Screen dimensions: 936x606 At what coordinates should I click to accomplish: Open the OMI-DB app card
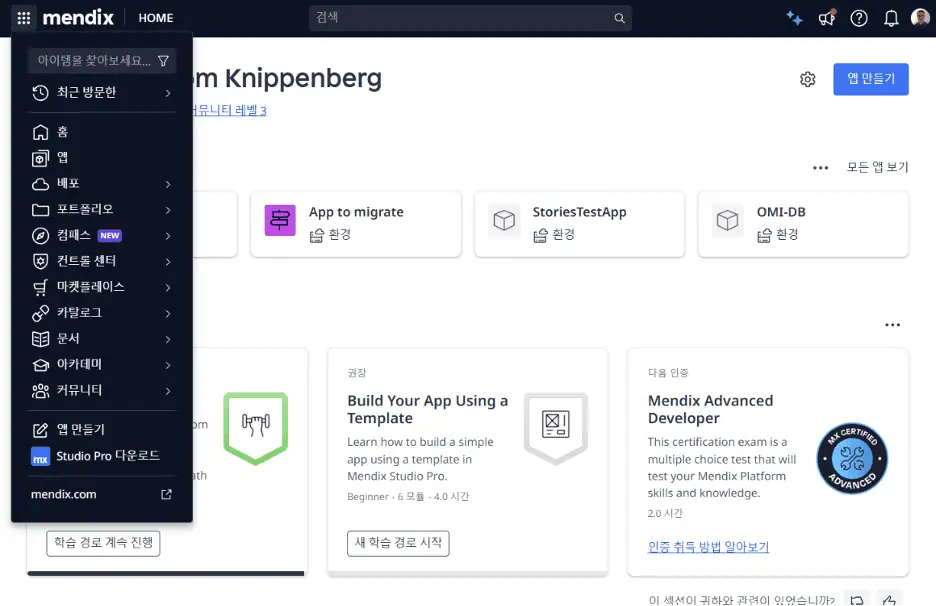tap(803, 224)
